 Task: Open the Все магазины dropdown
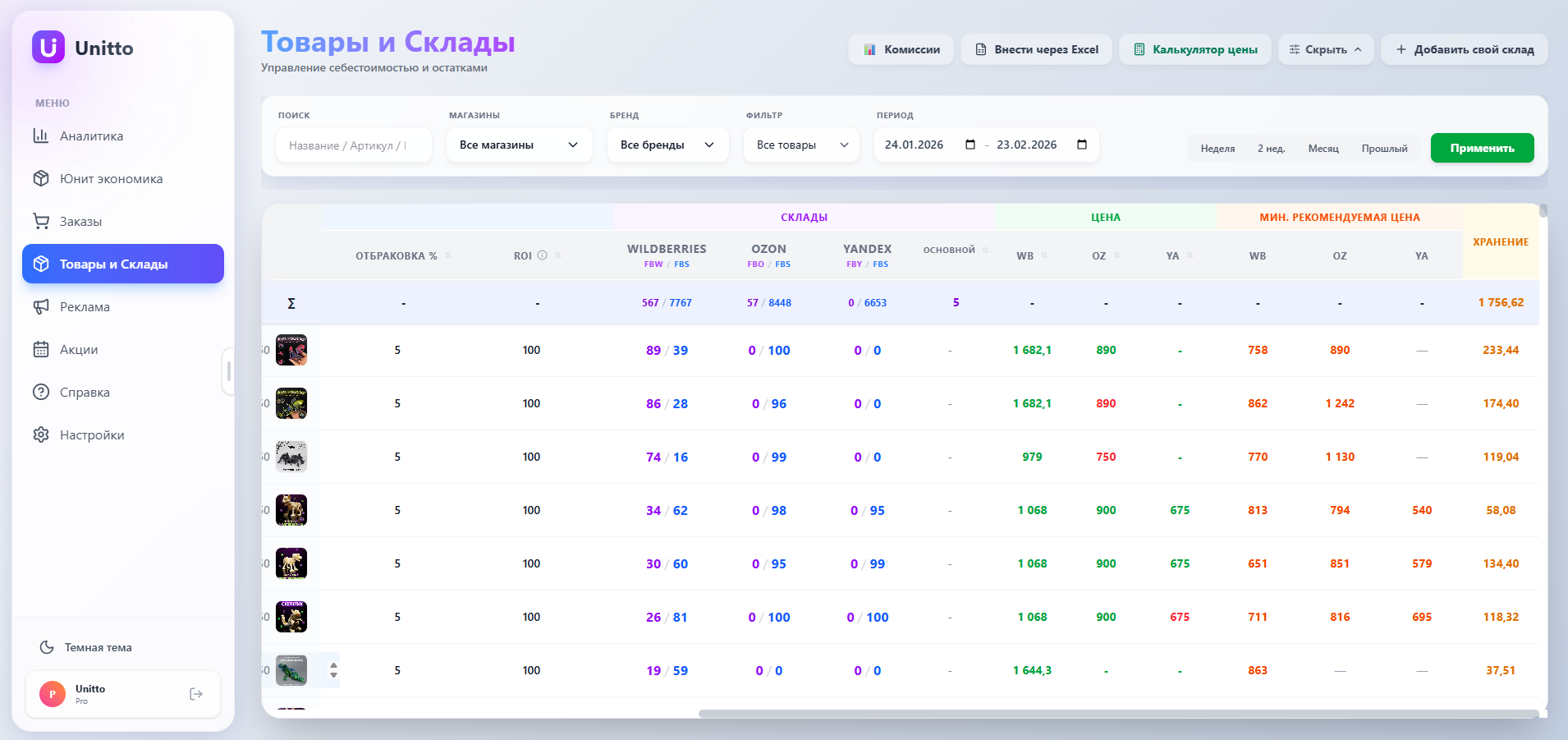pyautogui.click(x=519, y=145)
